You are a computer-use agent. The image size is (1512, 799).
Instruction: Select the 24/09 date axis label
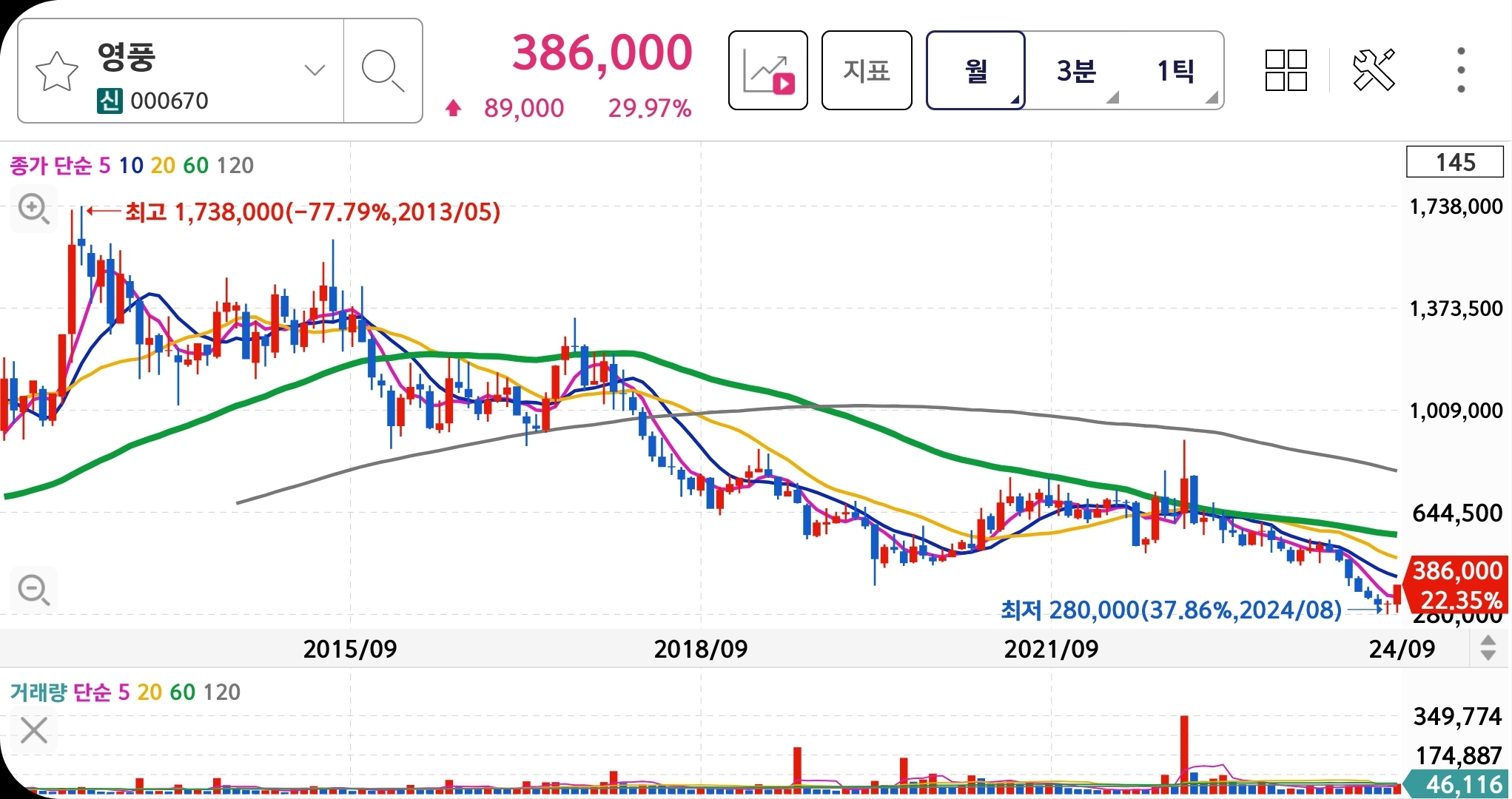point(1402,649)
